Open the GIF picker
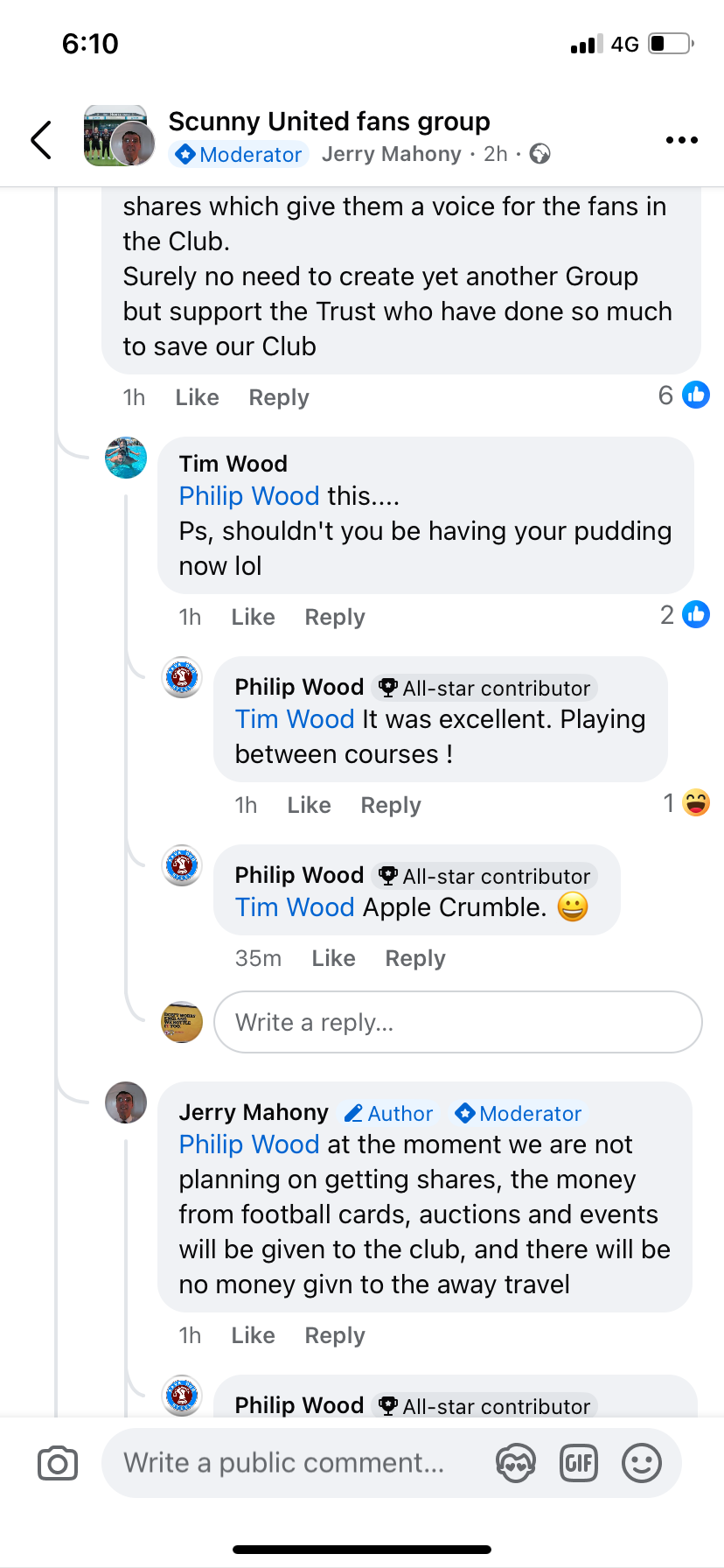The height and width of the screenshot is (1568, 724). [x=578, y=1463]
